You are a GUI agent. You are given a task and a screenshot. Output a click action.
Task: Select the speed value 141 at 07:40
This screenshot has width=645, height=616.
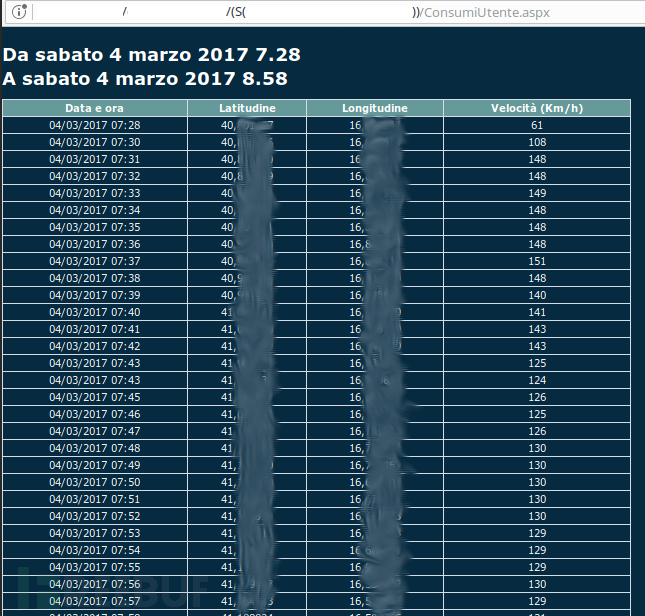537,312
